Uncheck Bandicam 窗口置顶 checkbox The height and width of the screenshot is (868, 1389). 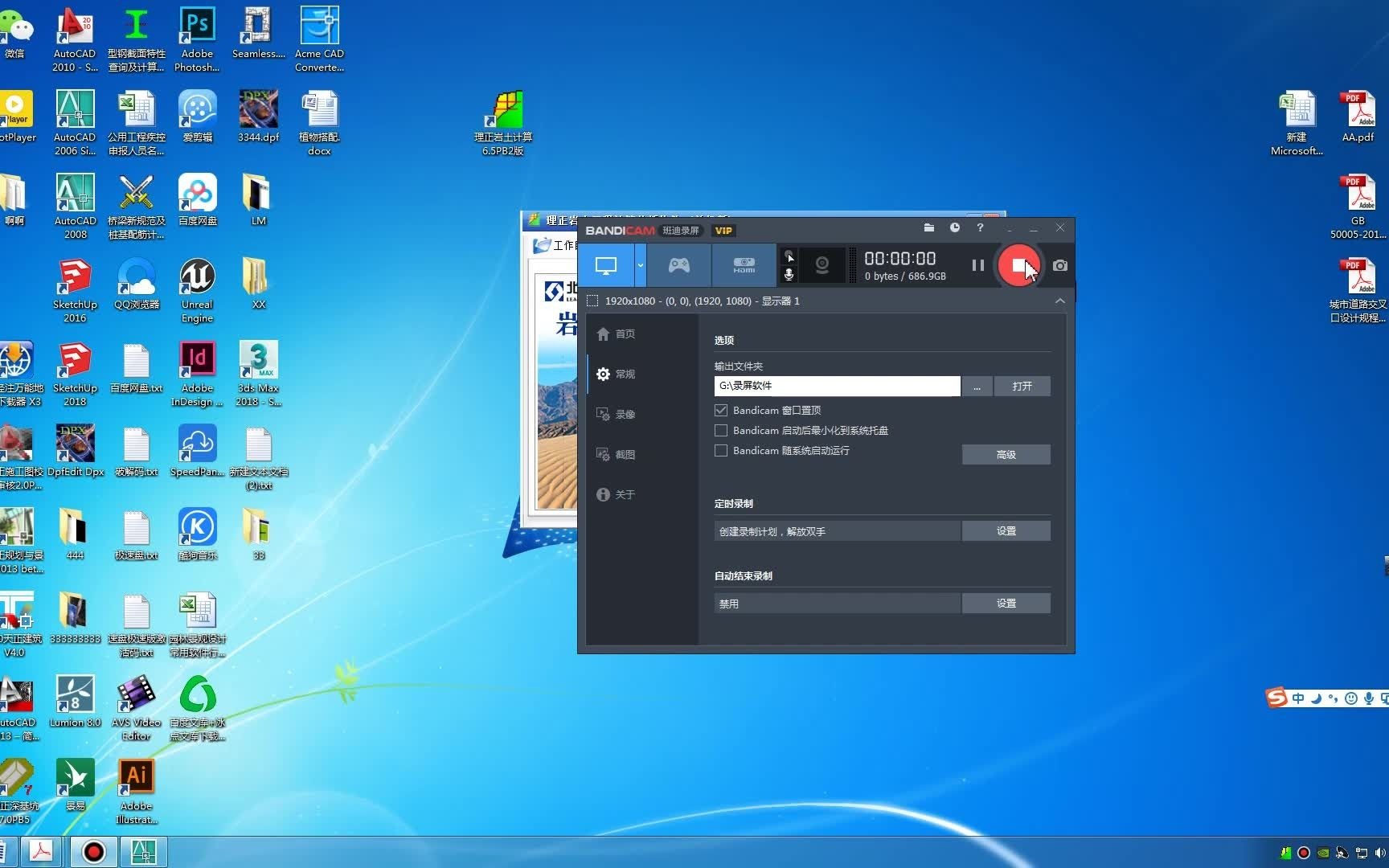721,410
